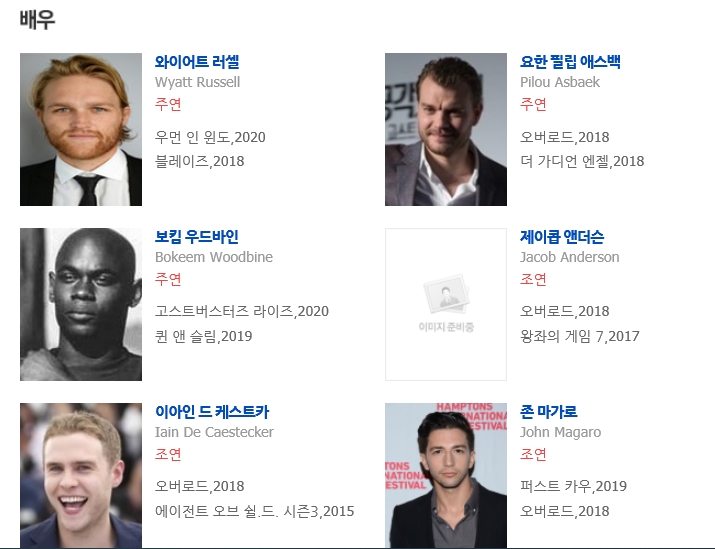The width and height of the screenshot is (715, 549).
Task: Open the 와이어트 러셀 name link
Action: tap(197, 62)
